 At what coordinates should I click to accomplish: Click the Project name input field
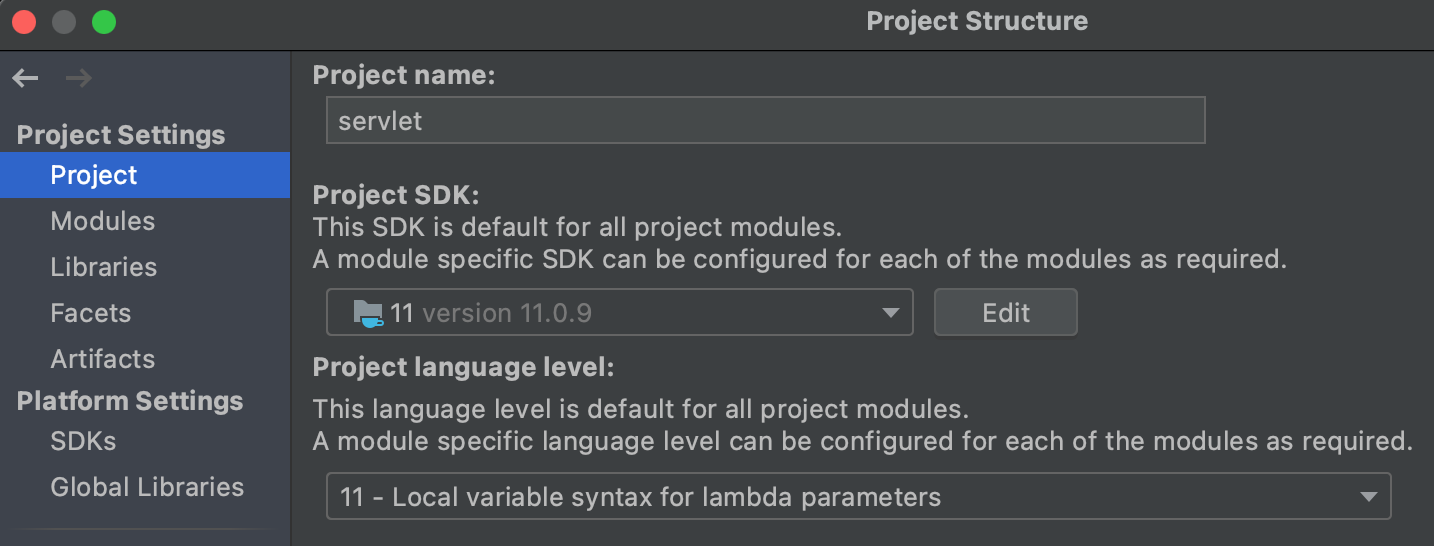pos(765,121)
